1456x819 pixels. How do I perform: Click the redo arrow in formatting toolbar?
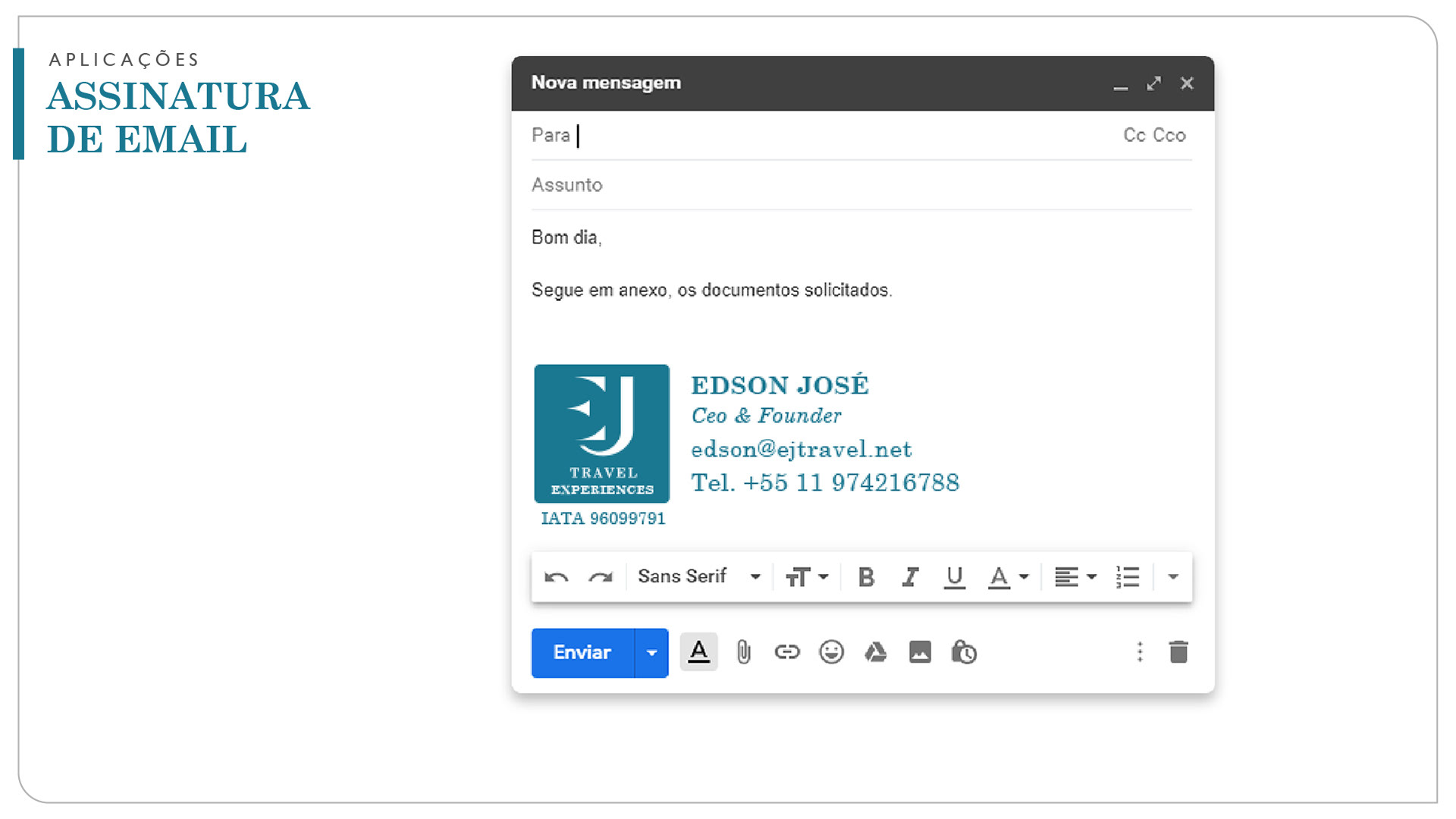point(601,578)
